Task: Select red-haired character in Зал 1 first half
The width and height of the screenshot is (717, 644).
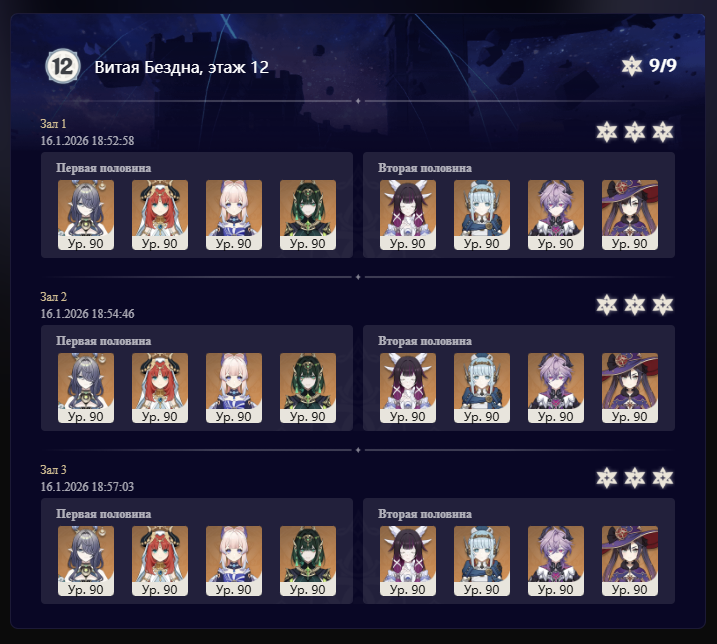Action: (x=160, y=215)
